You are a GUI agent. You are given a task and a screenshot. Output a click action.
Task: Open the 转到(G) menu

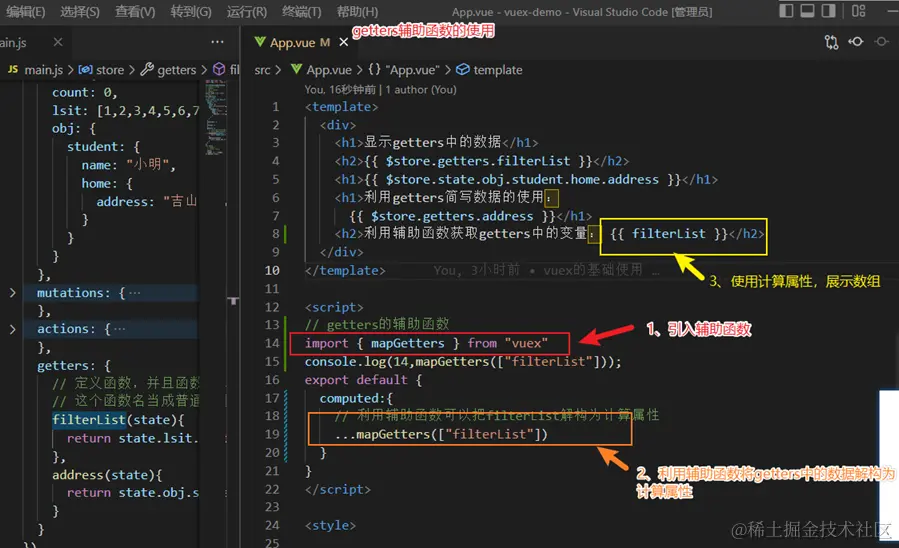click(190, 11)
